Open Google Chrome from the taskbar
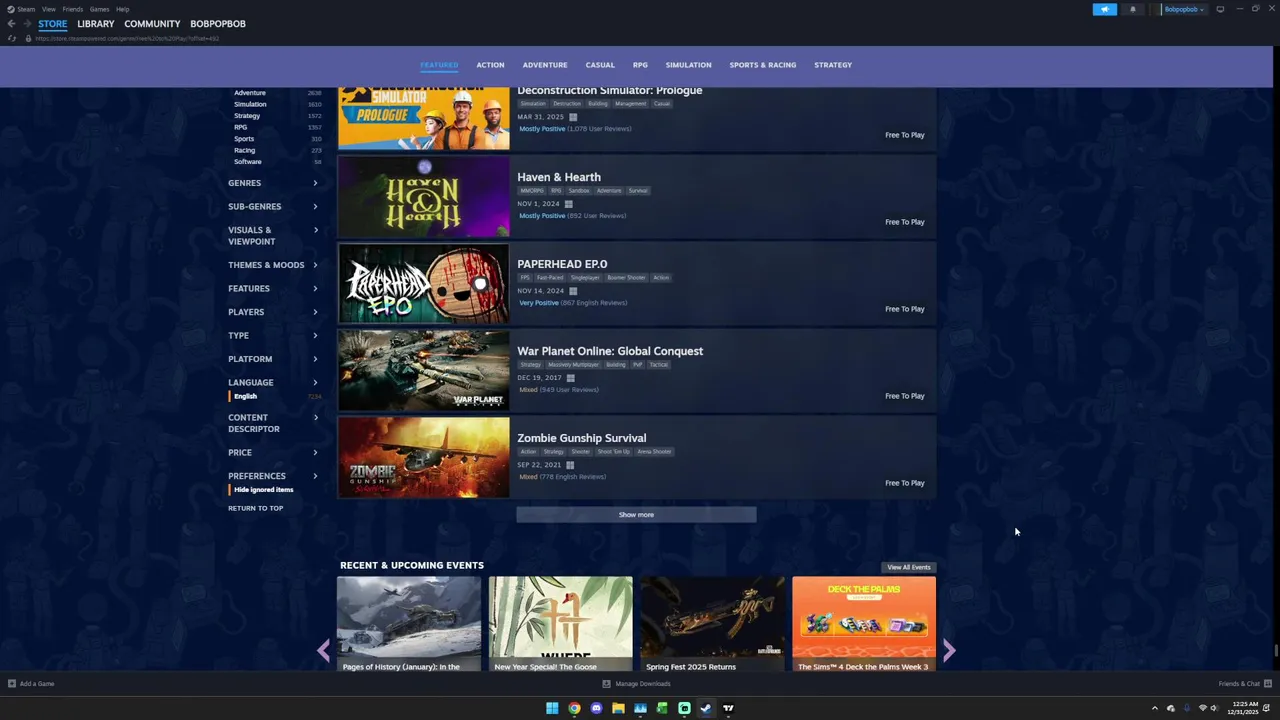Image resolution: width=1280 pixels, height=720 pixels. (574, 708)
